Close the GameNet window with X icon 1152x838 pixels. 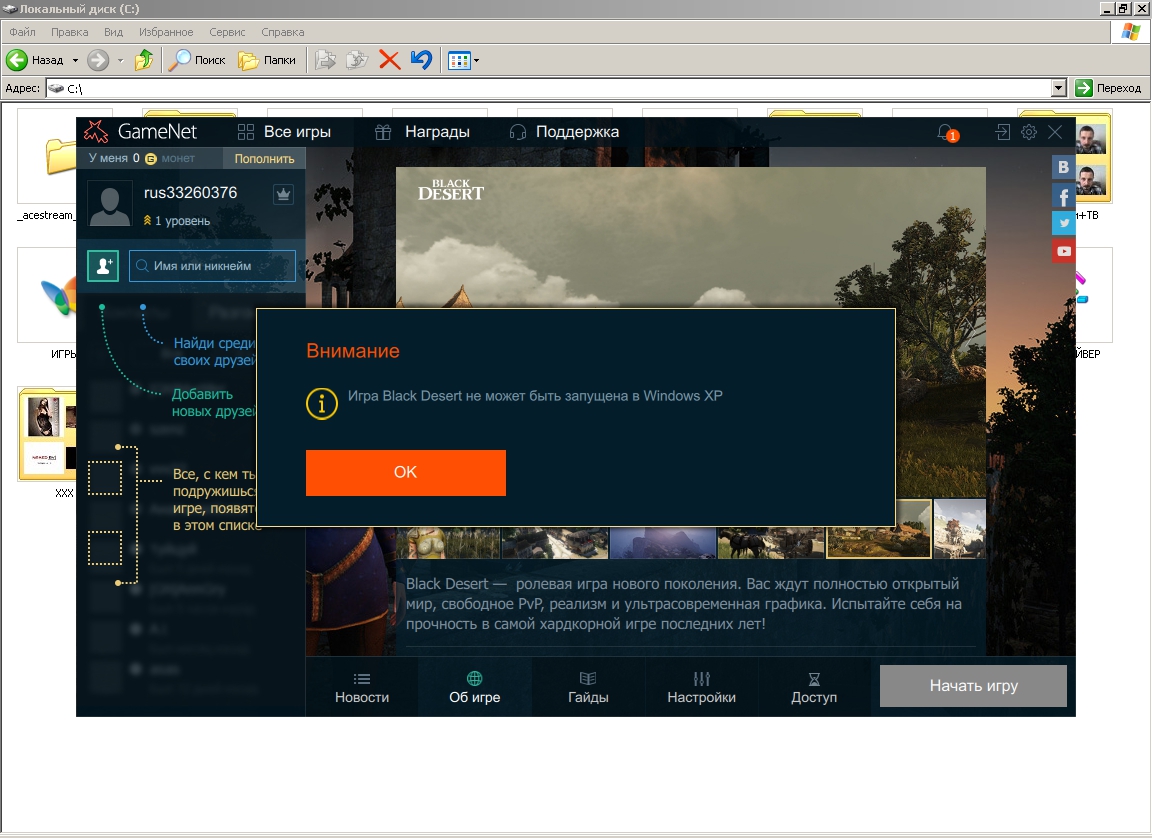[1055, 132]
